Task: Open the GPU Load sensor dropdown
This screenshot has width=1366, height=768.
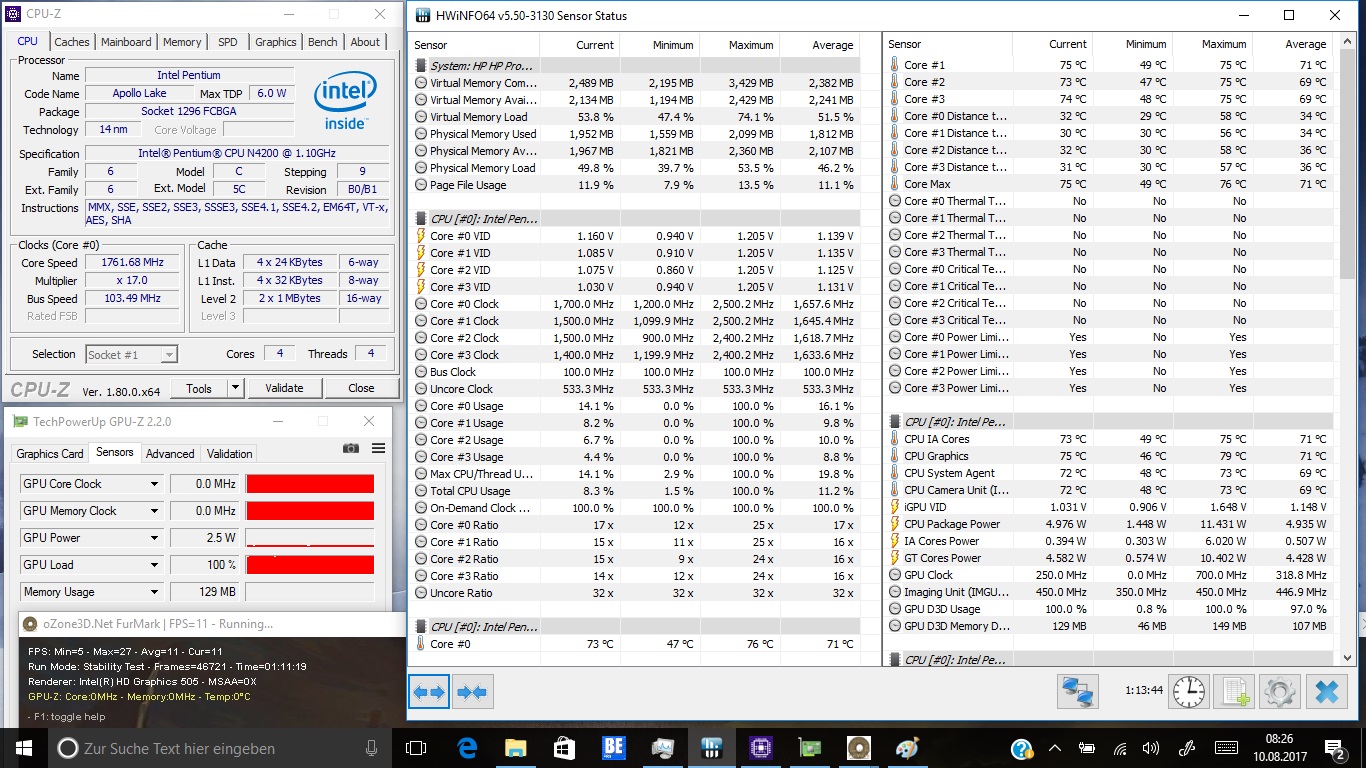Action: (x=154, y=565)
